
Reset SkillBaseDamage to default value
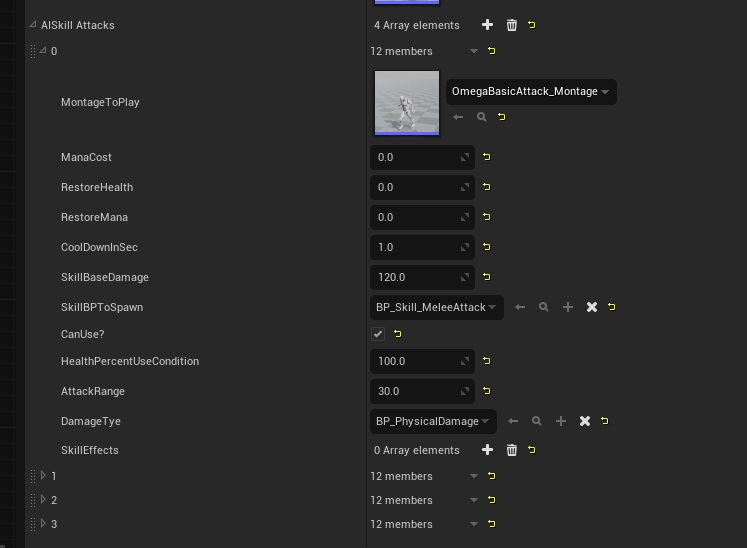[x=486, y=277]
